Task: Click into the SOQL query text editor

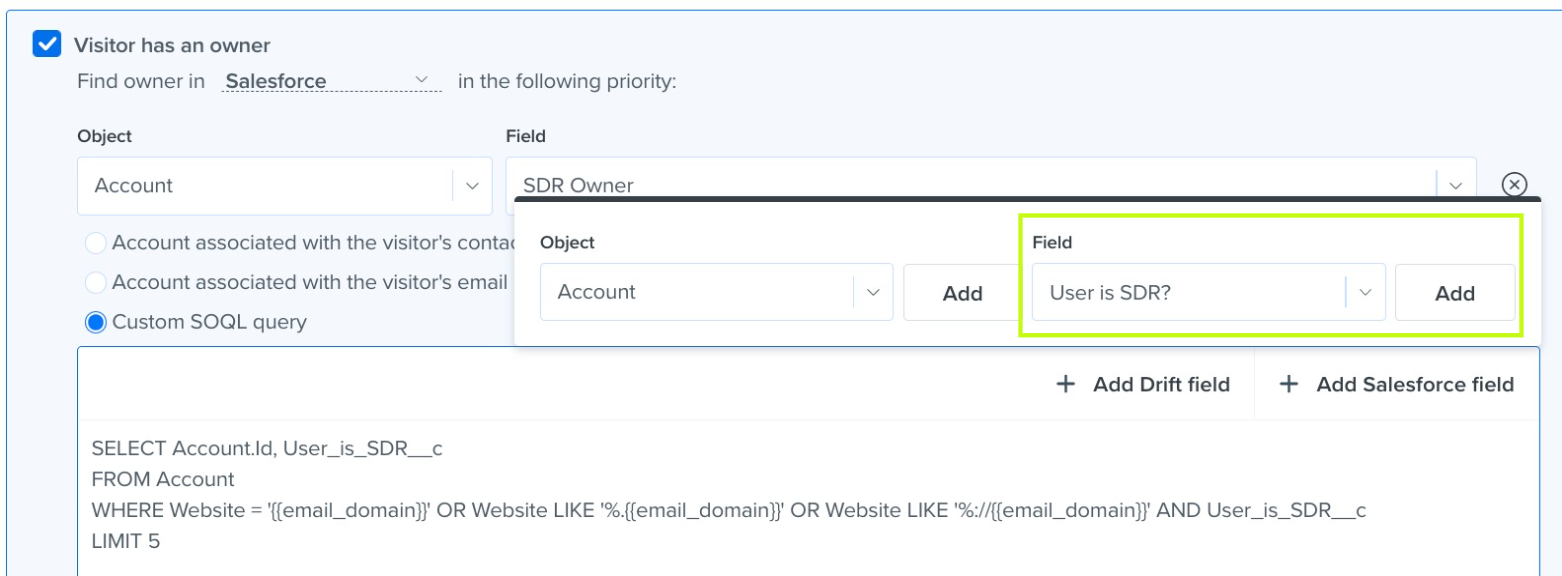Action: pyautogui.click(x=808, y=497)
